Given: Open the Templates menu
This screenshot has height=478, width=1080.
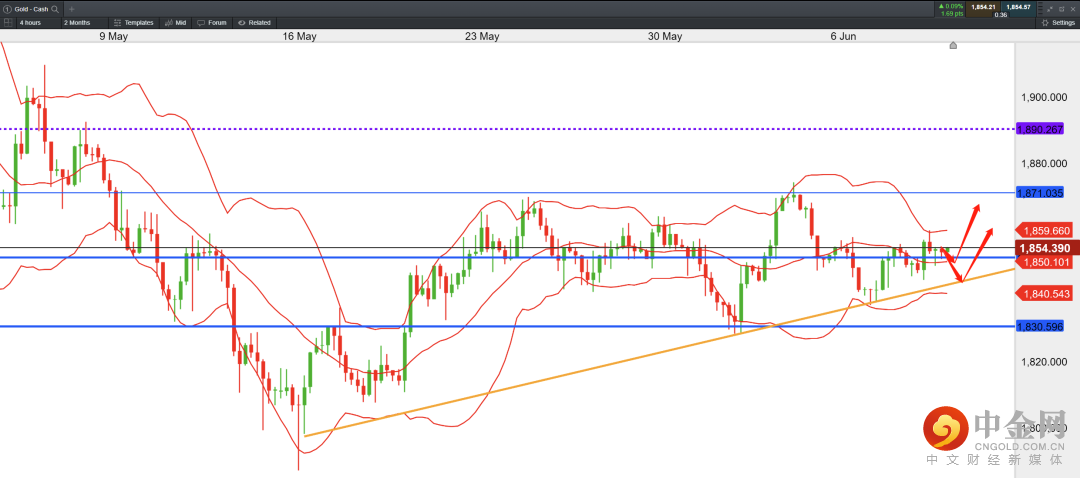Looking at the screenshot, I should (134, 22).
